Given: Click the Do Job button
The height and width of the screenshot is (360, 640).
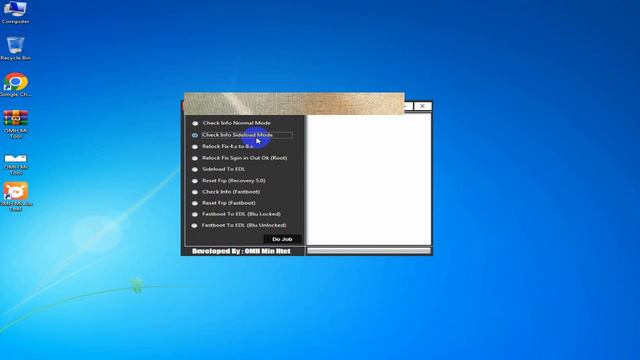Looking at the screenshot, I should pyautogui.click(x=282, y=239).
